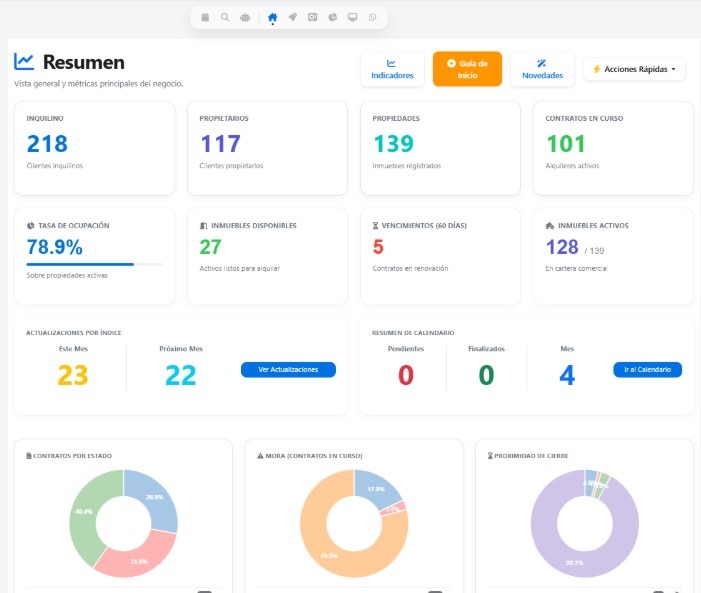
Task: Click the pie icon next to Tasa de Ocupación
Action: point(30,226)
